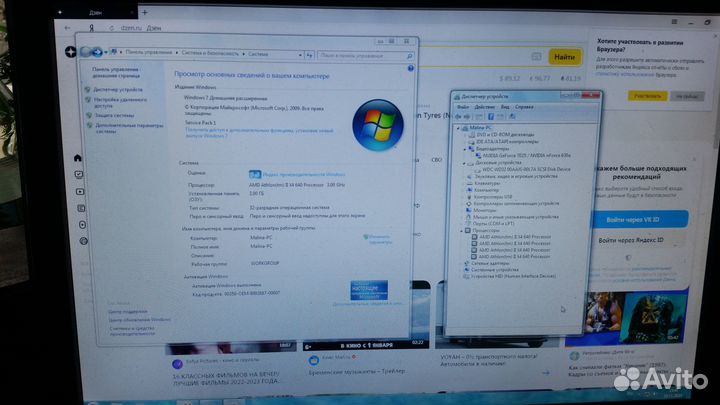Select Клавиатуры tree item
The height and width of the screenshot is (405, 720).
click(487, 183)
